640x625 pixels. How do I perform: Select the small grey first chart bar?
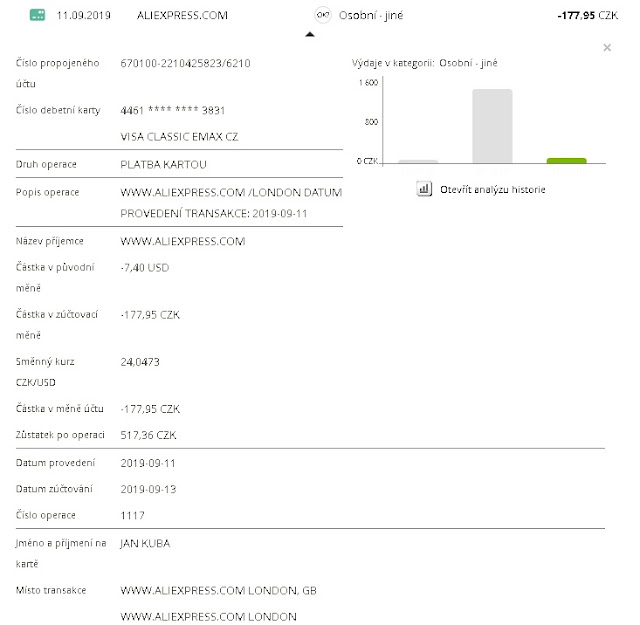tap(418, 162)
